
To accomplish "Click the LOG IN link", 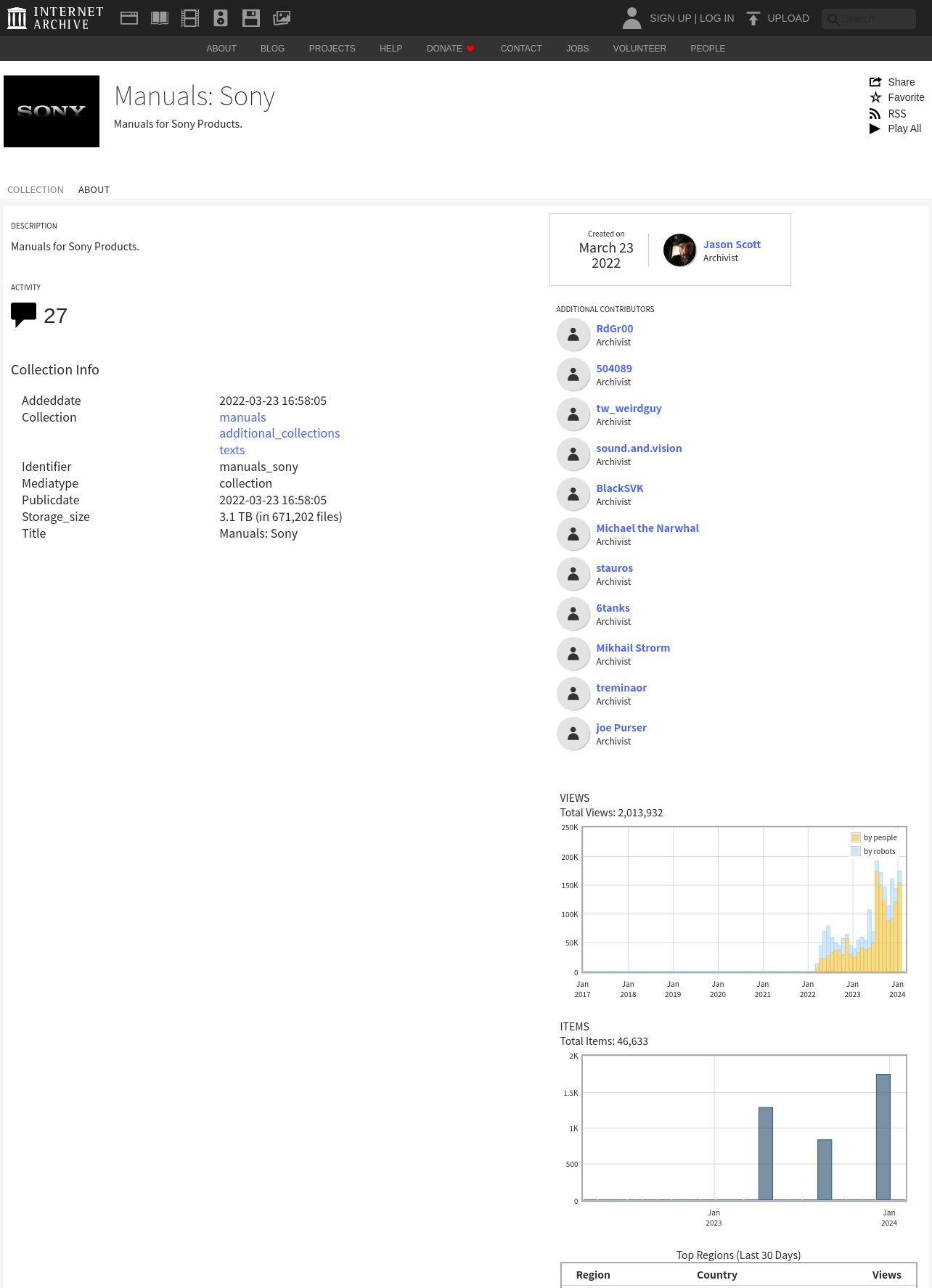I will coord(716,18).
